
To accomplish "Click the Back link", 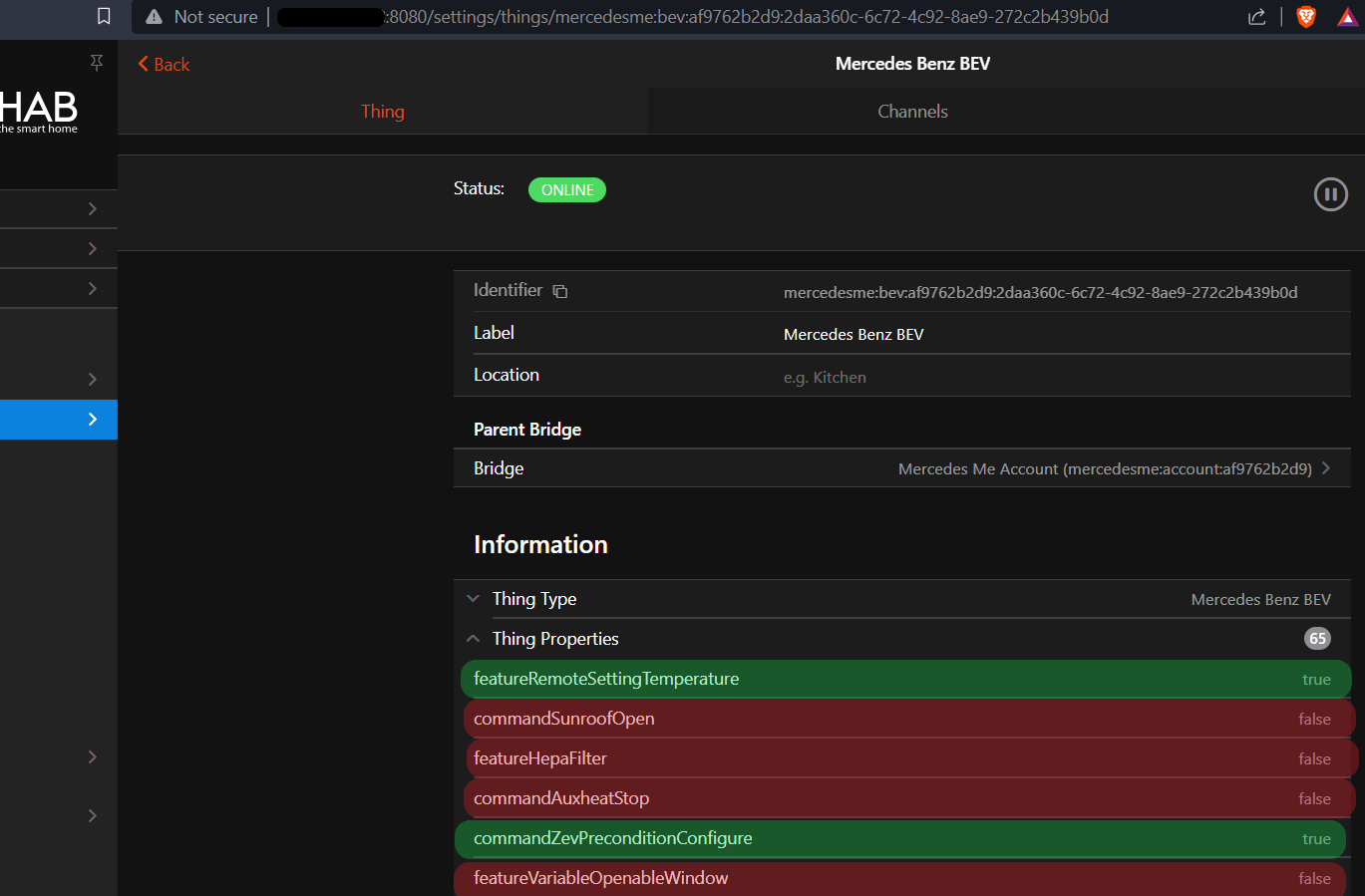I will coord(164,64).
